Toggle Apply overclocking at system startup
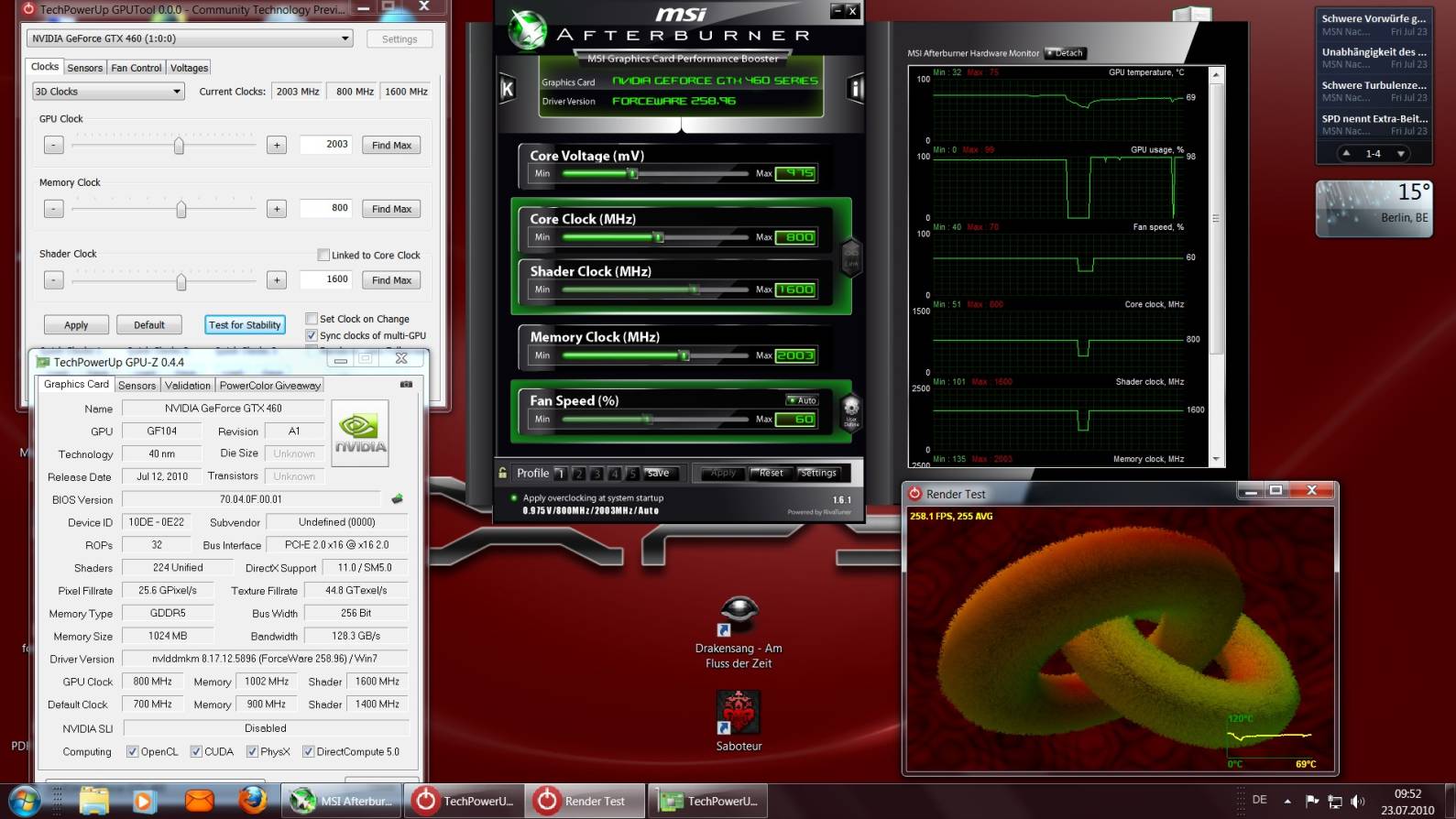Image resolution: width=1456 pixels, height=819 pixels. tap(513, 497)
